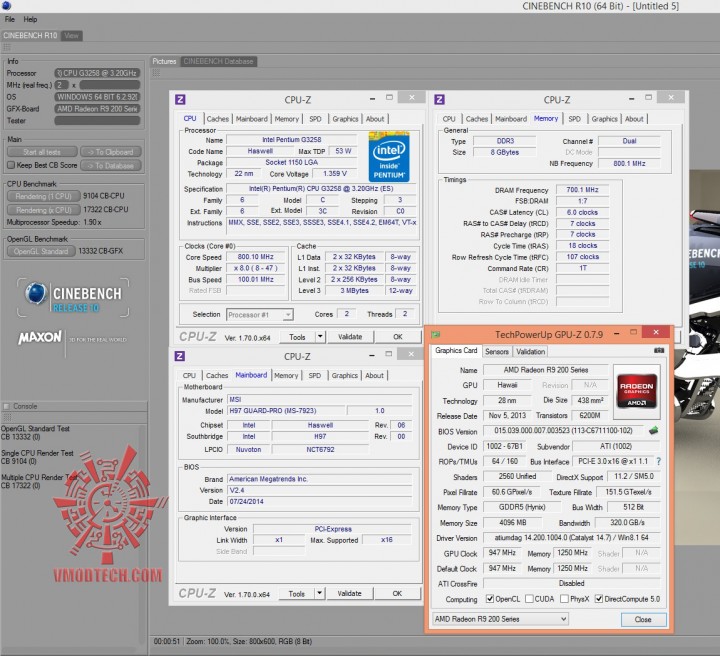Click the Bus Interface question mark icon
The width and height of the screenshot is (720, 656).
[659, 461]
